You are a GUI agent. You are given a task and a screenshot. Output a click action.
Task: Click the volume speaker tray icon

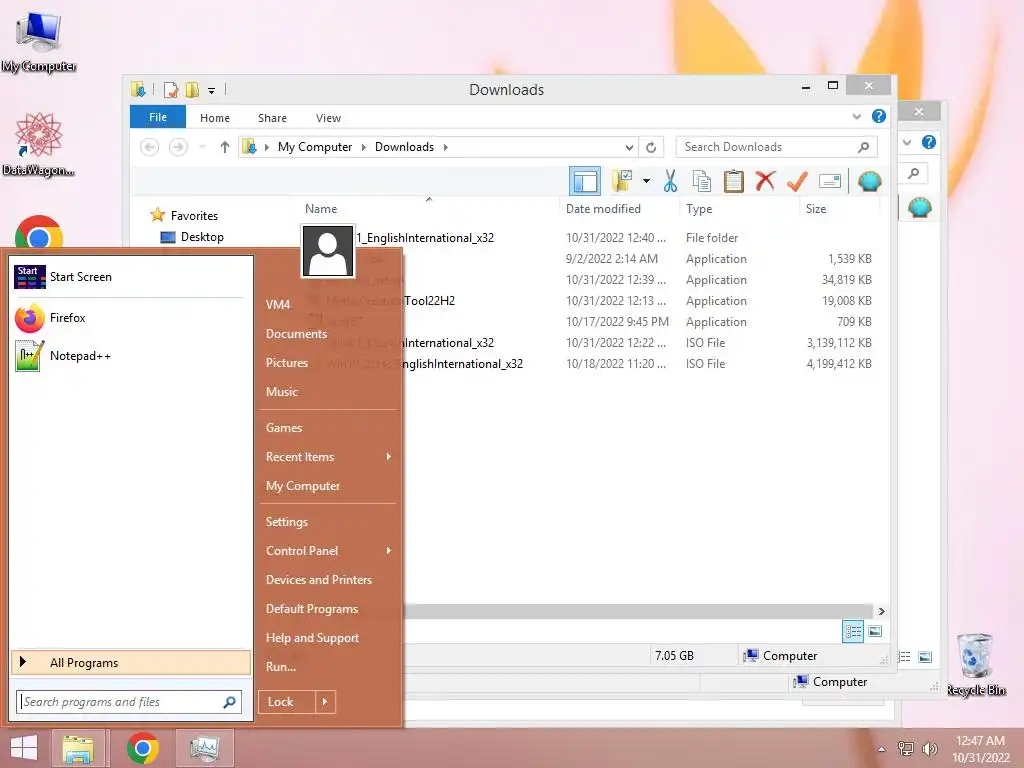pos(929,748)
